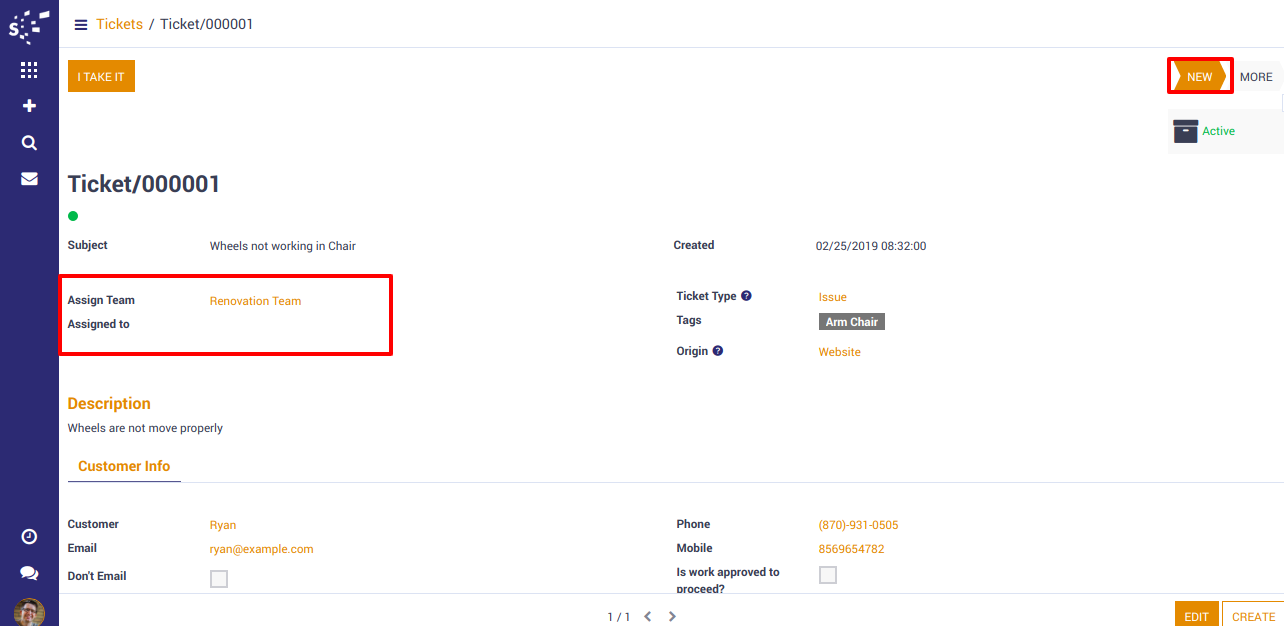
Task: Go to previous record arrow
Action: [647, 617]
